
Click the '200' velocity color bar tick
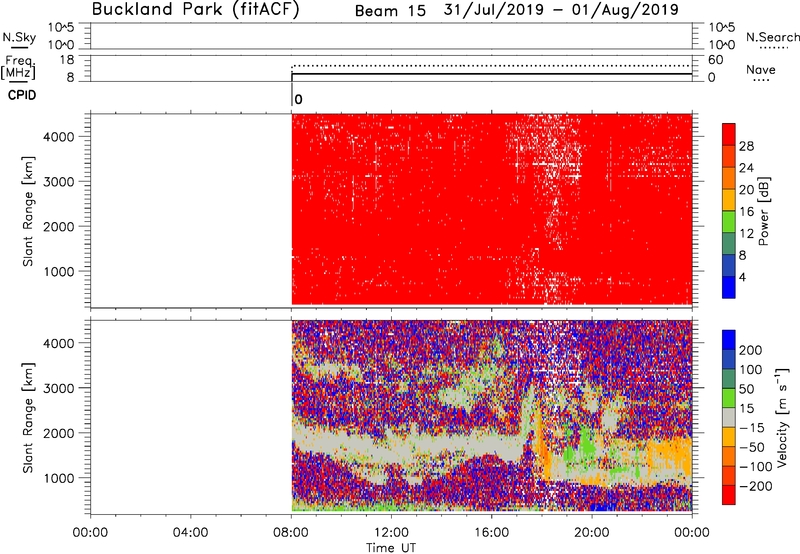[751, 350]
